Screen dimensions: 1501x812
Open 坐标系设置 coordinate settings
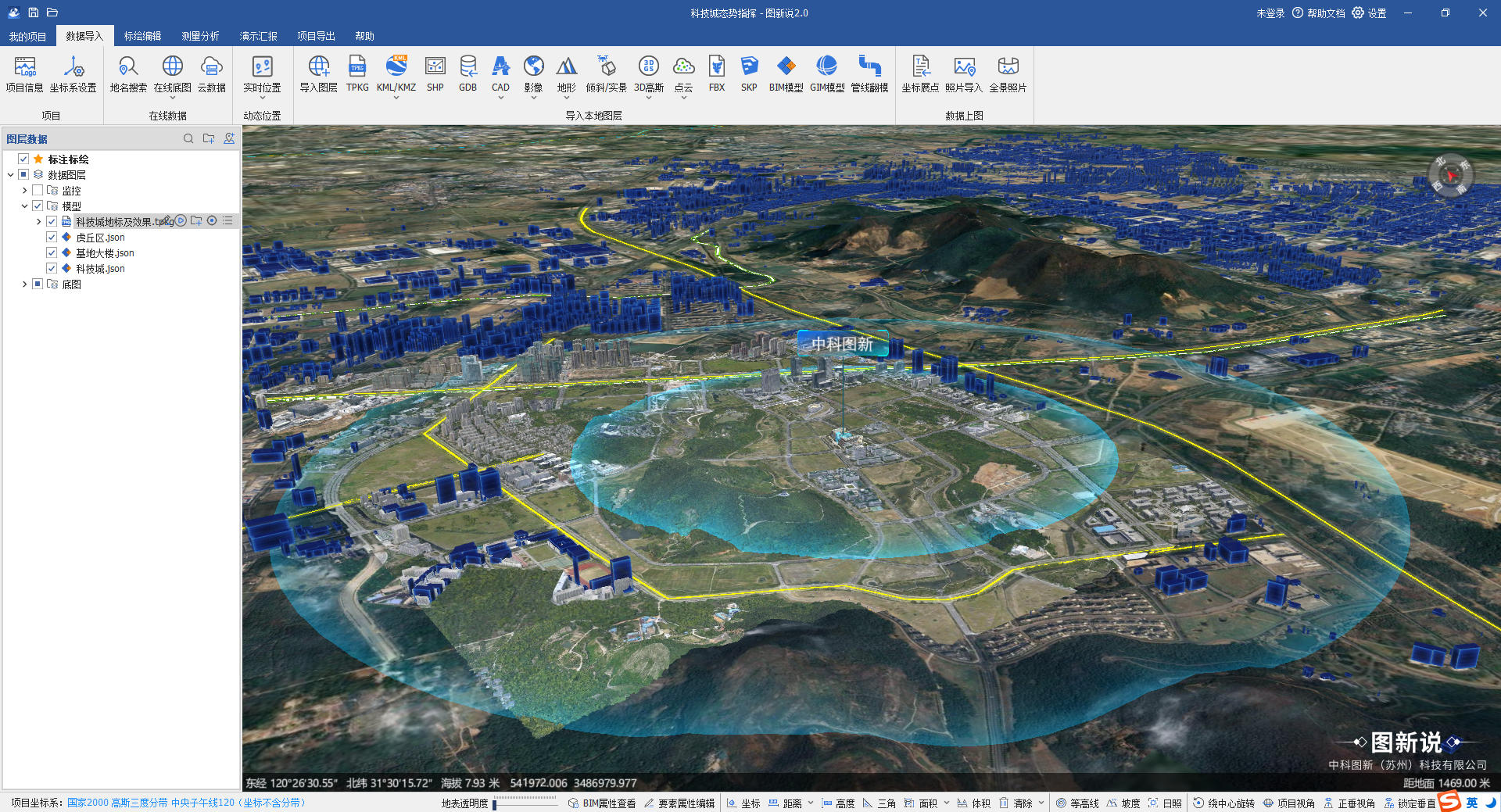(73, 74)
